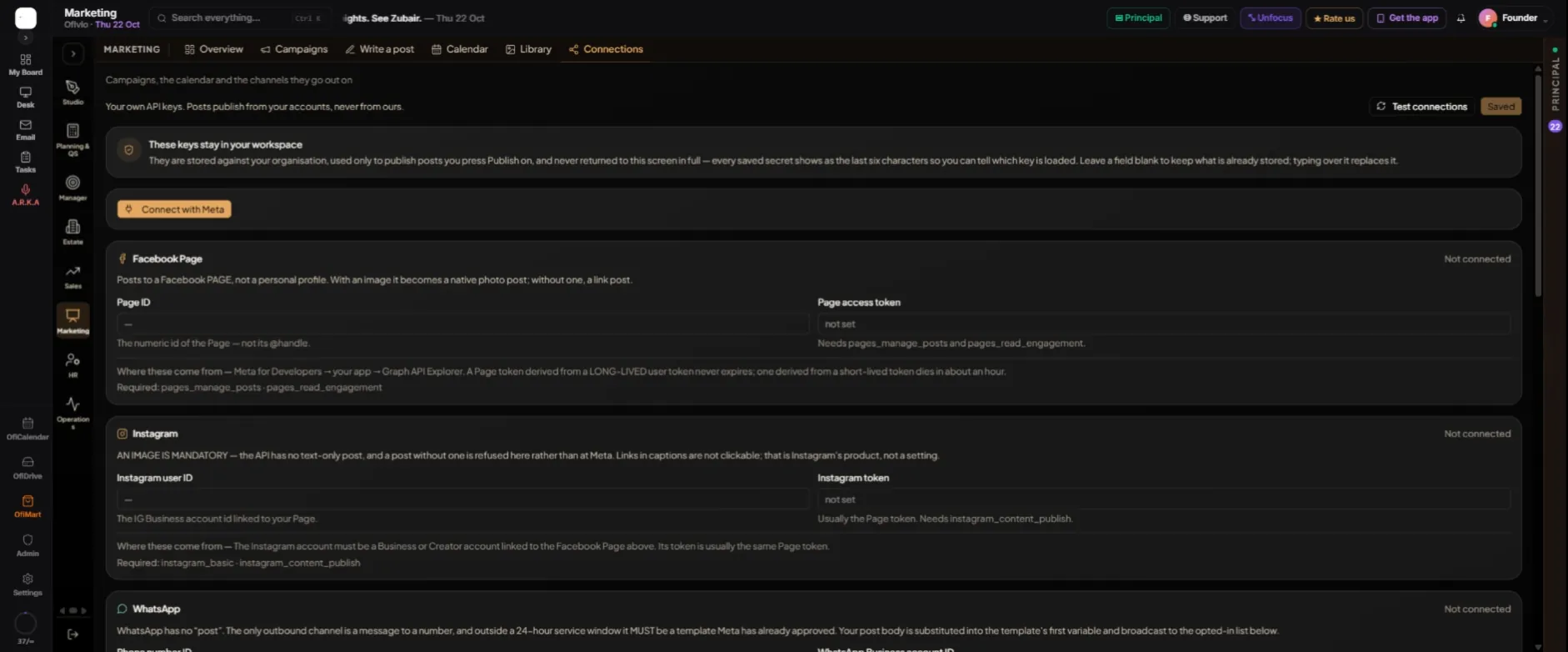Click the notifications bell icon
Screen dimensions: 1568x652
[x=1461, y=18]
